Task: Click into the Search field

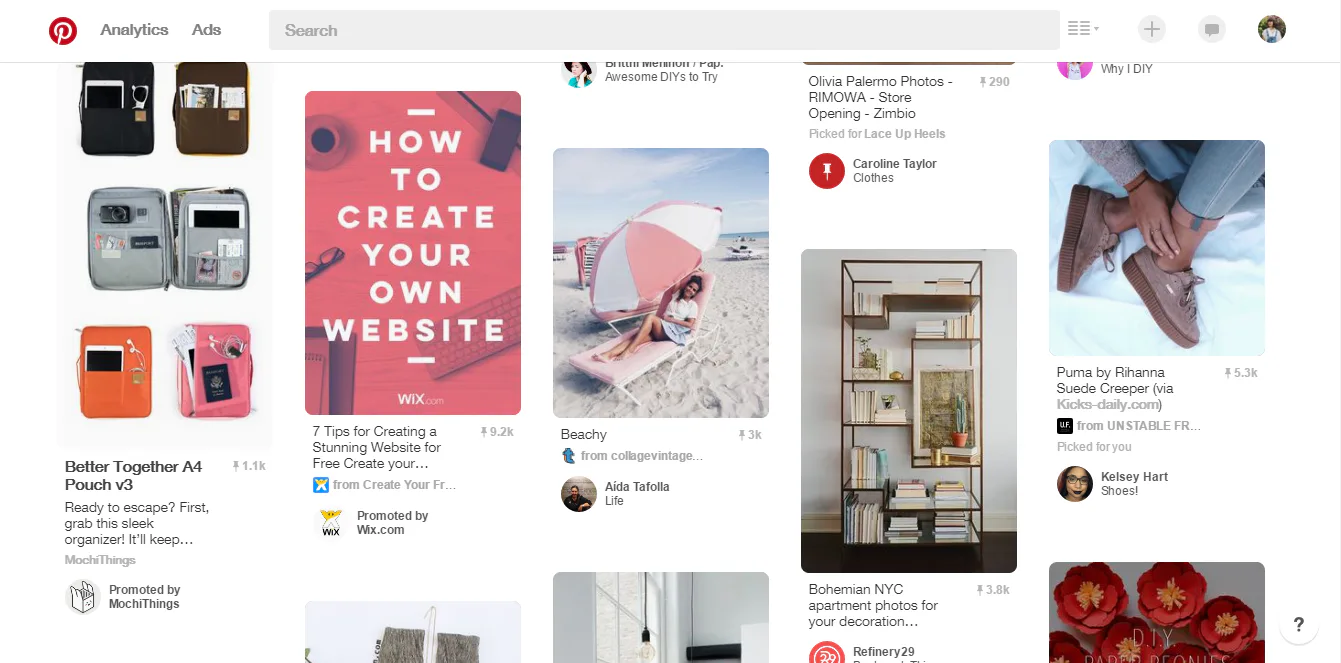Action: click(664, 30)
